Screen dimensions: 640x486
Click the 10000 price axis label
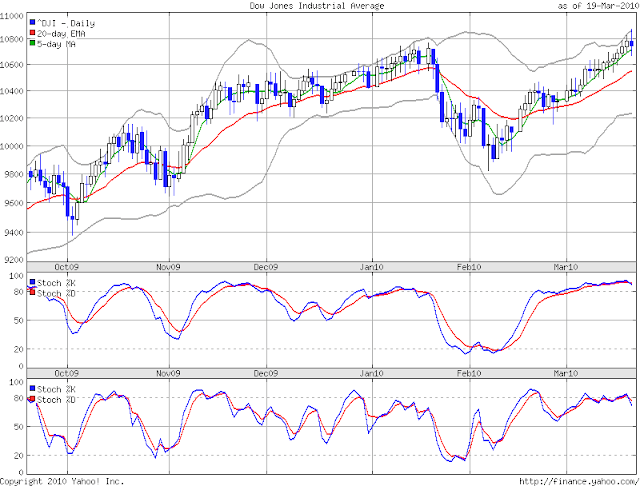pos(12,146)
